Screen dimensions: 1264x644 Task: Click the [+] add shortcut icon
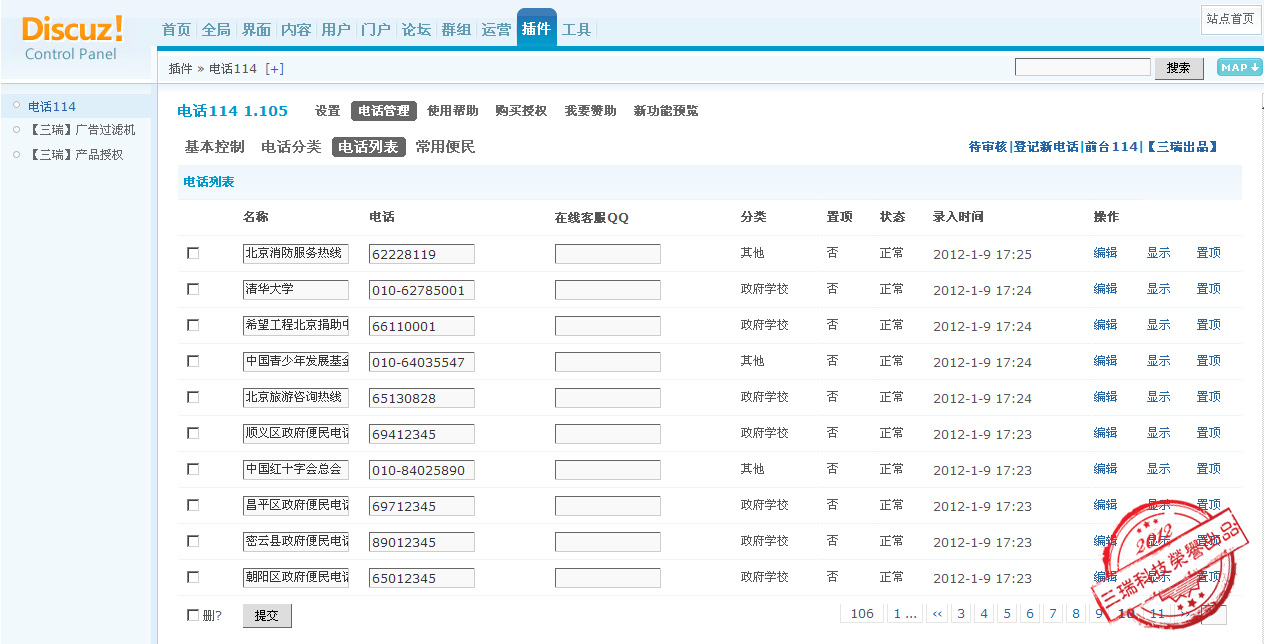click(274, 69)
